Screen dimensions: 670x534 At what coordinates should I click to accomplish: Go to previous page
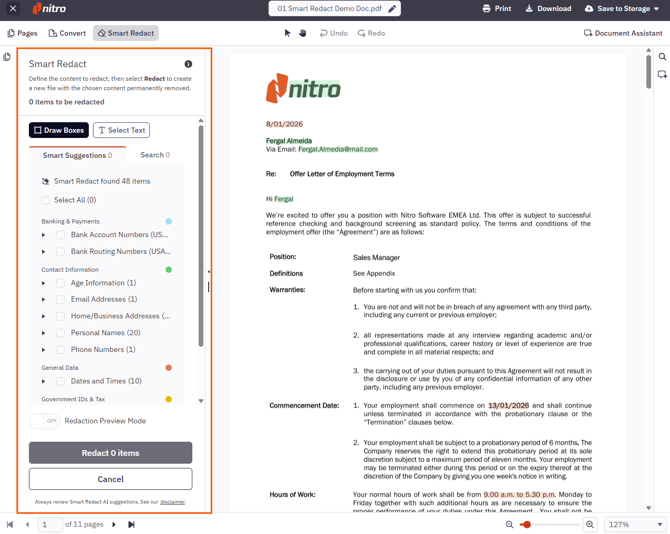tap(27, 524)
